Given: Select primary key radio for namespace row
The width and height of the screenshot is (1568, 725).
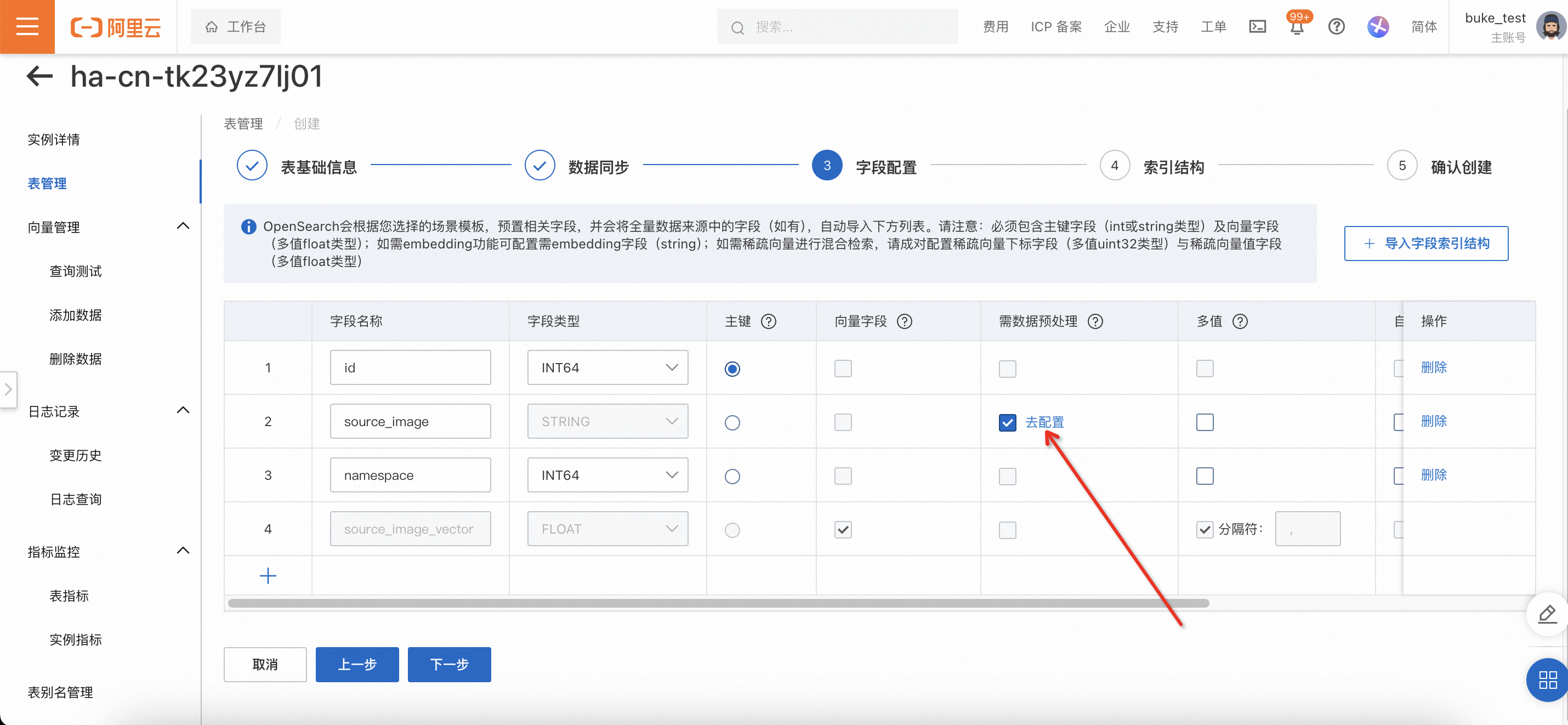Looking at the screenshot, I should coord(732,476).
